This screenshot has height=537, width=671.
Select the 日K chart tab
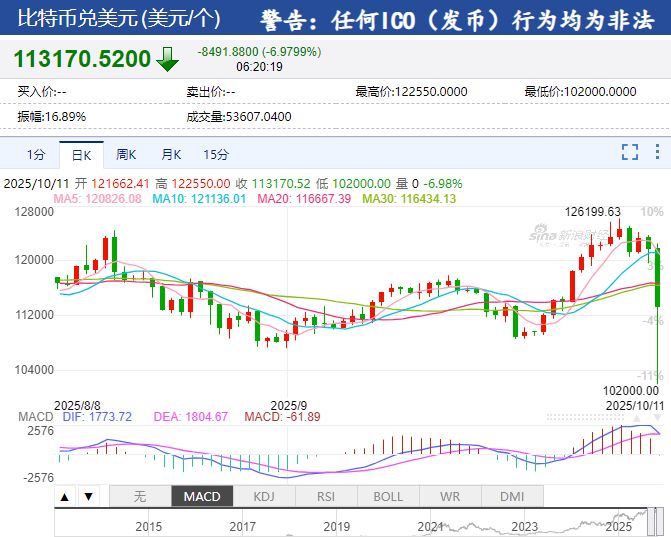coord(80,155)
